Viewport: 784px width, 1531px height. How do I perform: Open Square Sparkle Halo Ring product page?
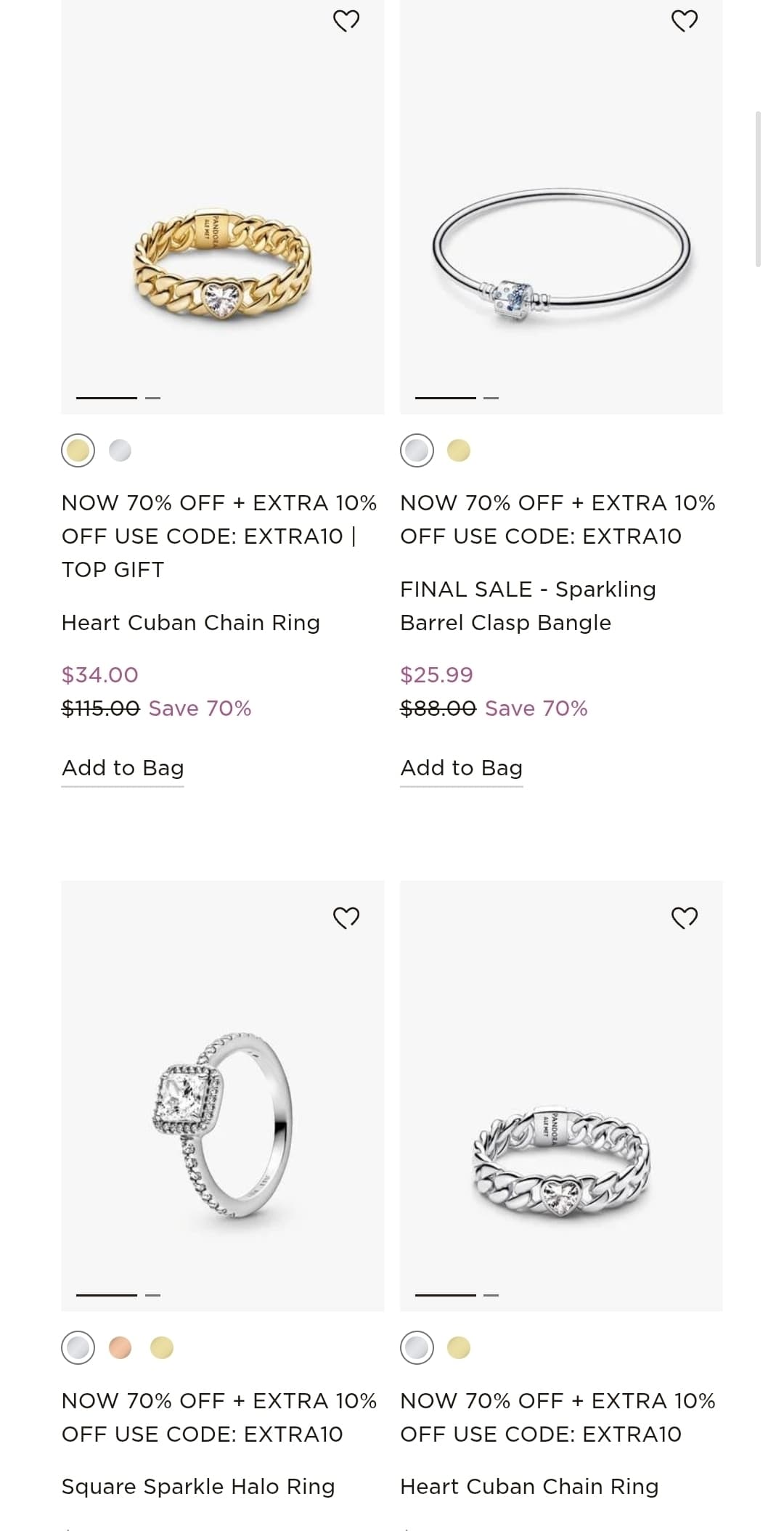pos(198,1487)
